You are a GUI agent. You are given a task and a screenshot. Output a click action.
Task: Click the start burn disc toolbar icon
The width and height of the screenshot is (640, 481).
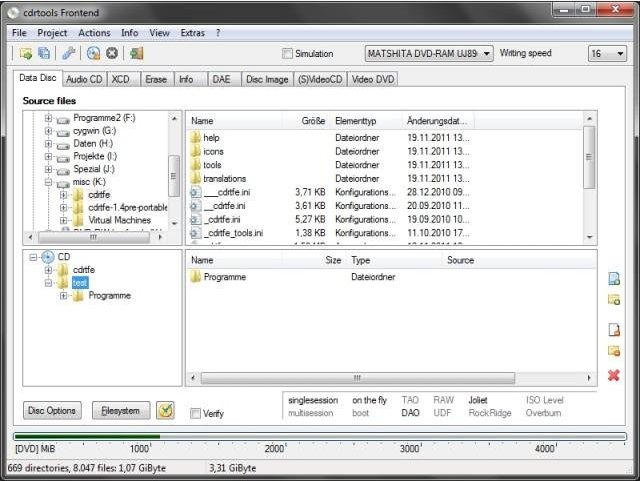coord(93,53)
